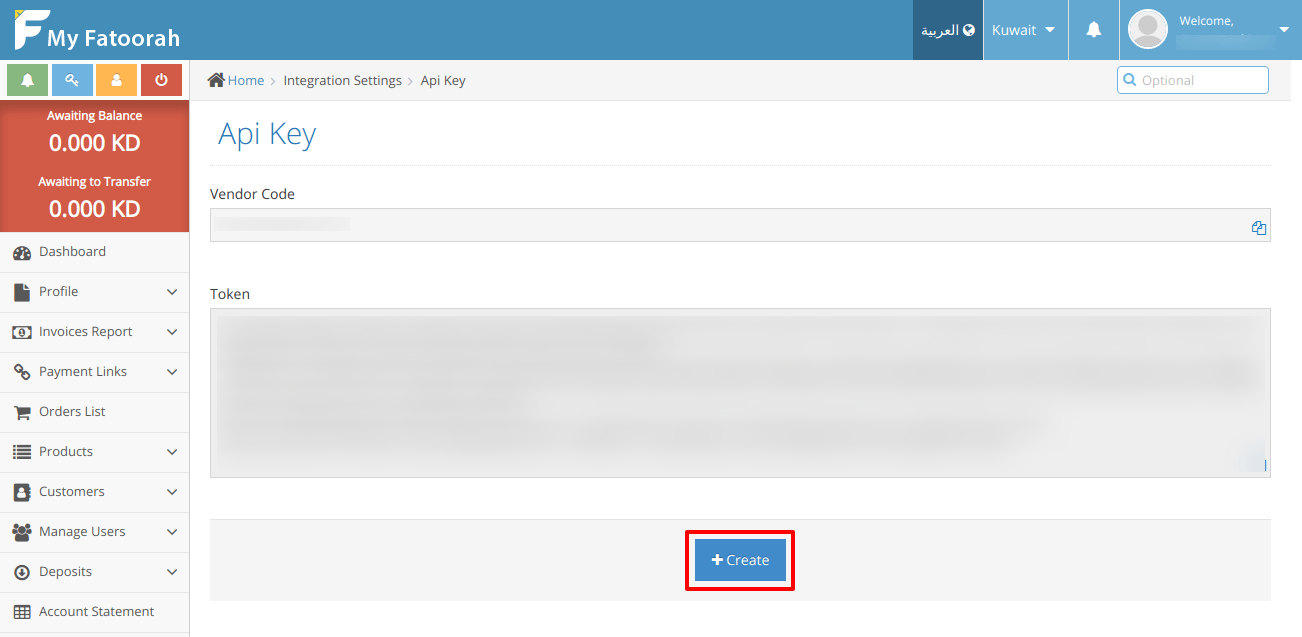Select Products menu item
The width and height of the screenshot is (1302, 637).
(94, 452)
